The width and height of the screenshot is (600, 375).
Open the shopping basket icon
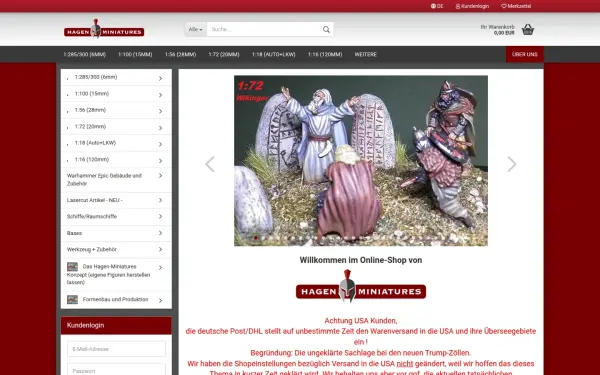pyautogui.click(x=528, y=29)
